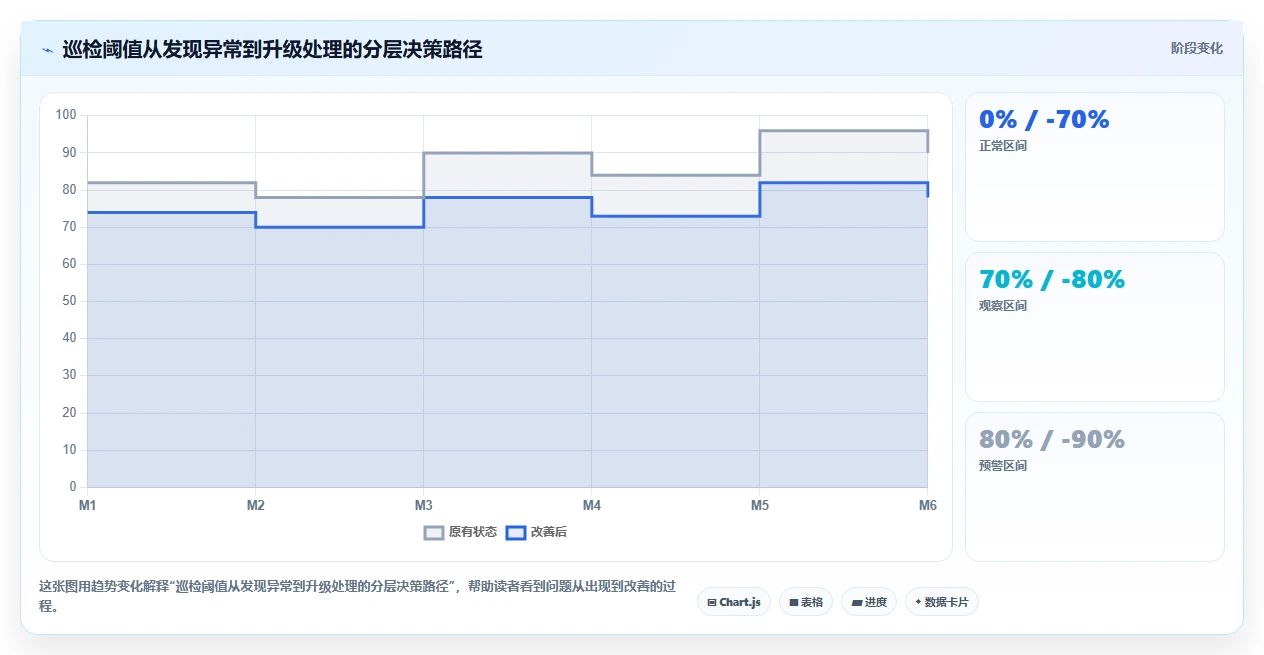Select the 表格 tag
This screenshot has height=655, width=1264.
point(805,602)
